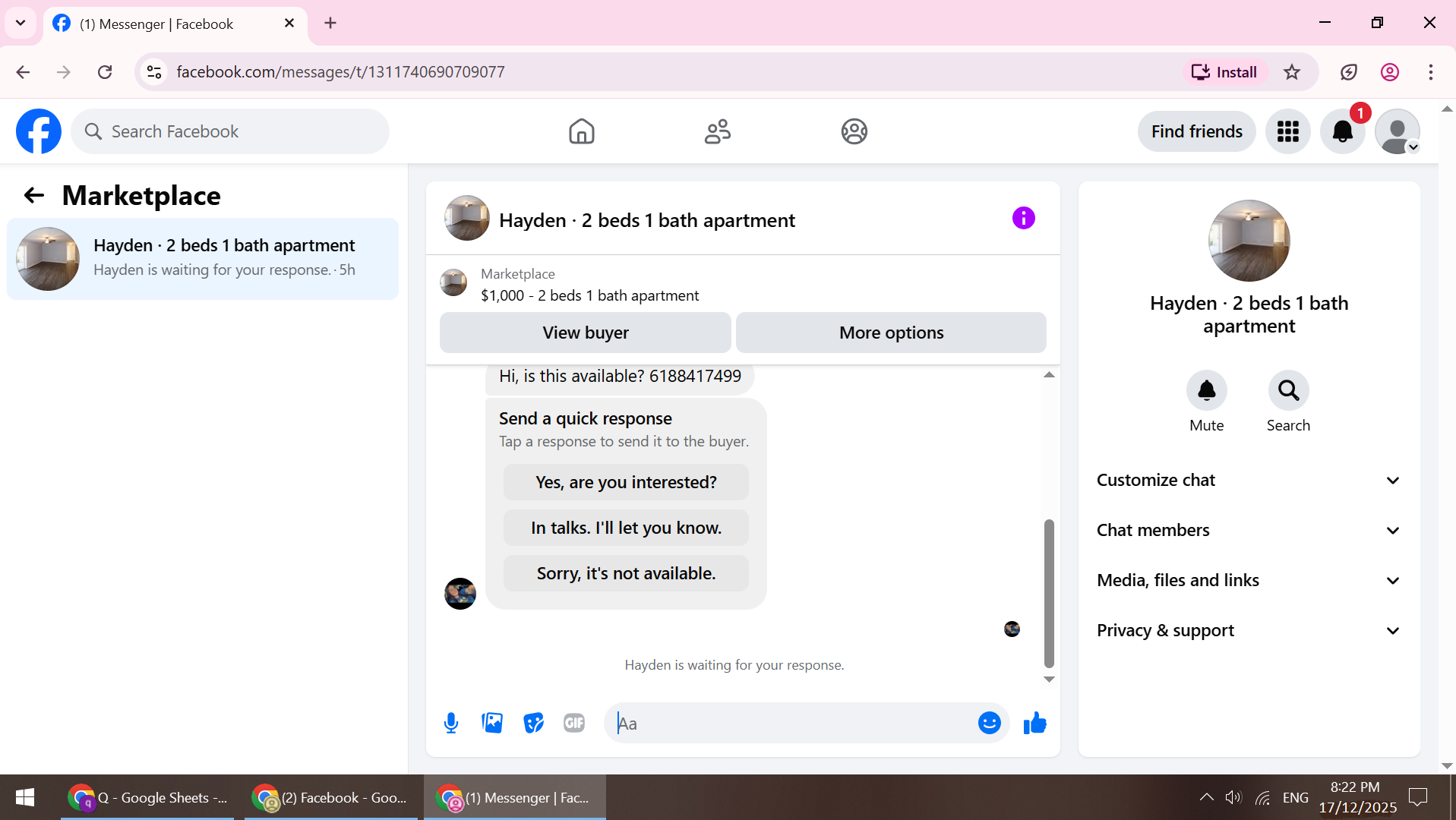Click the ENG language indicator

pos(1296,797)
